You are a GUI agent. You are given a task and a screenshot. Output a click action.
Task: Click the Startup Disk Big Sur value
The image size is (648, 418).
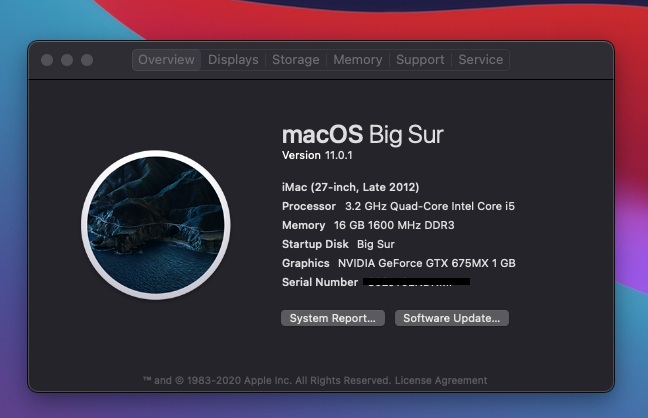tap(376, 244)
